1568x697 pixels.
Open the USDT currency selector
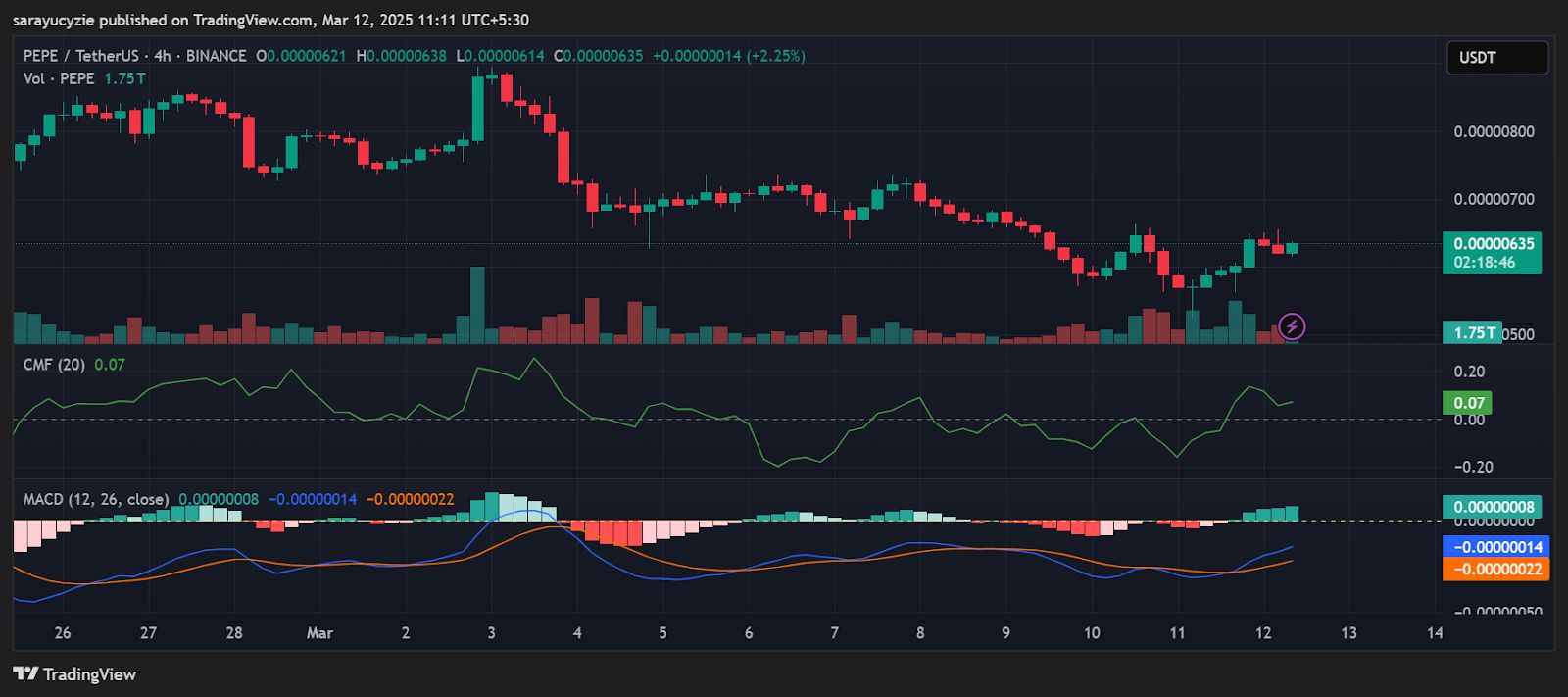[x=1497, y=58]
